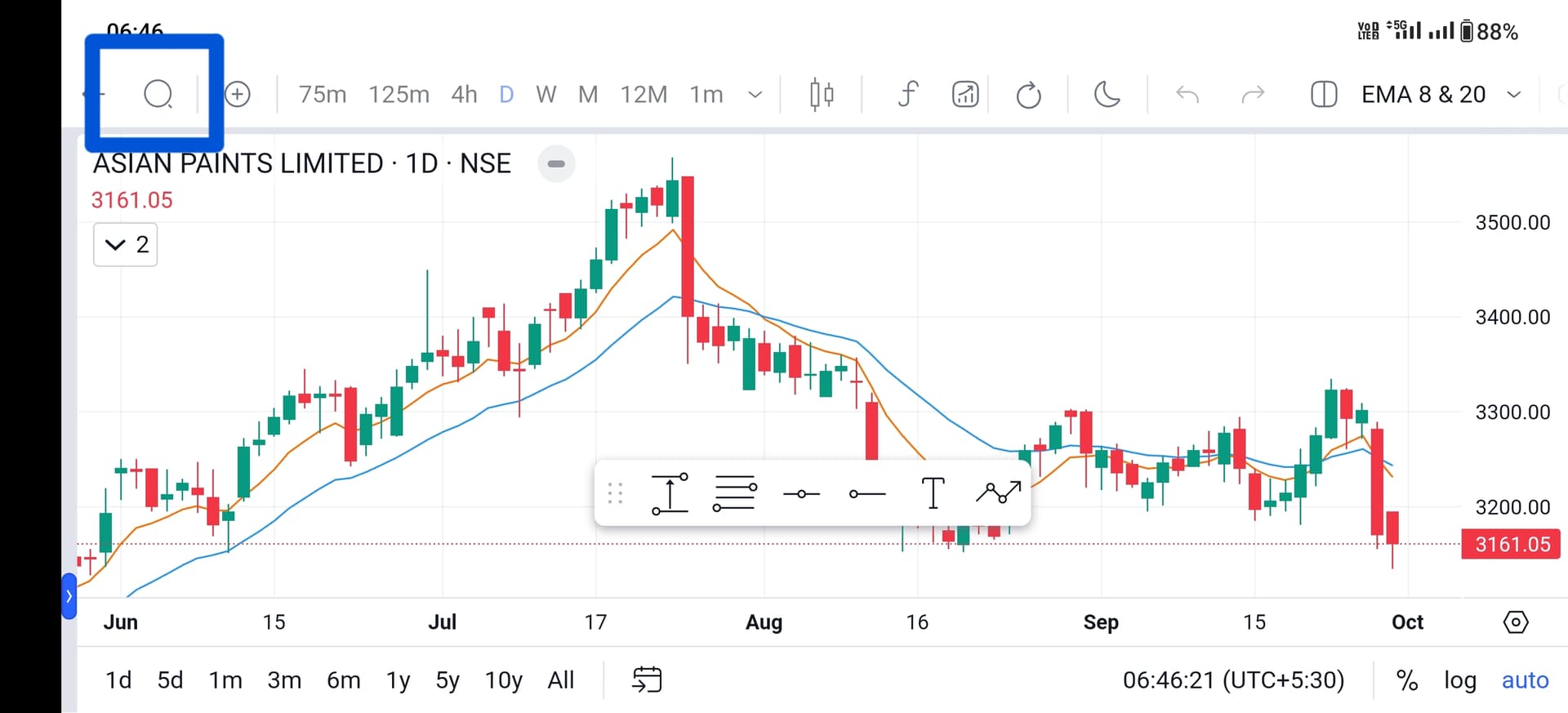This screenshot has height=713, width=1568.
Task: Open the EMA 8 & 20 layout dropdown
Action: coord(1441,95)
